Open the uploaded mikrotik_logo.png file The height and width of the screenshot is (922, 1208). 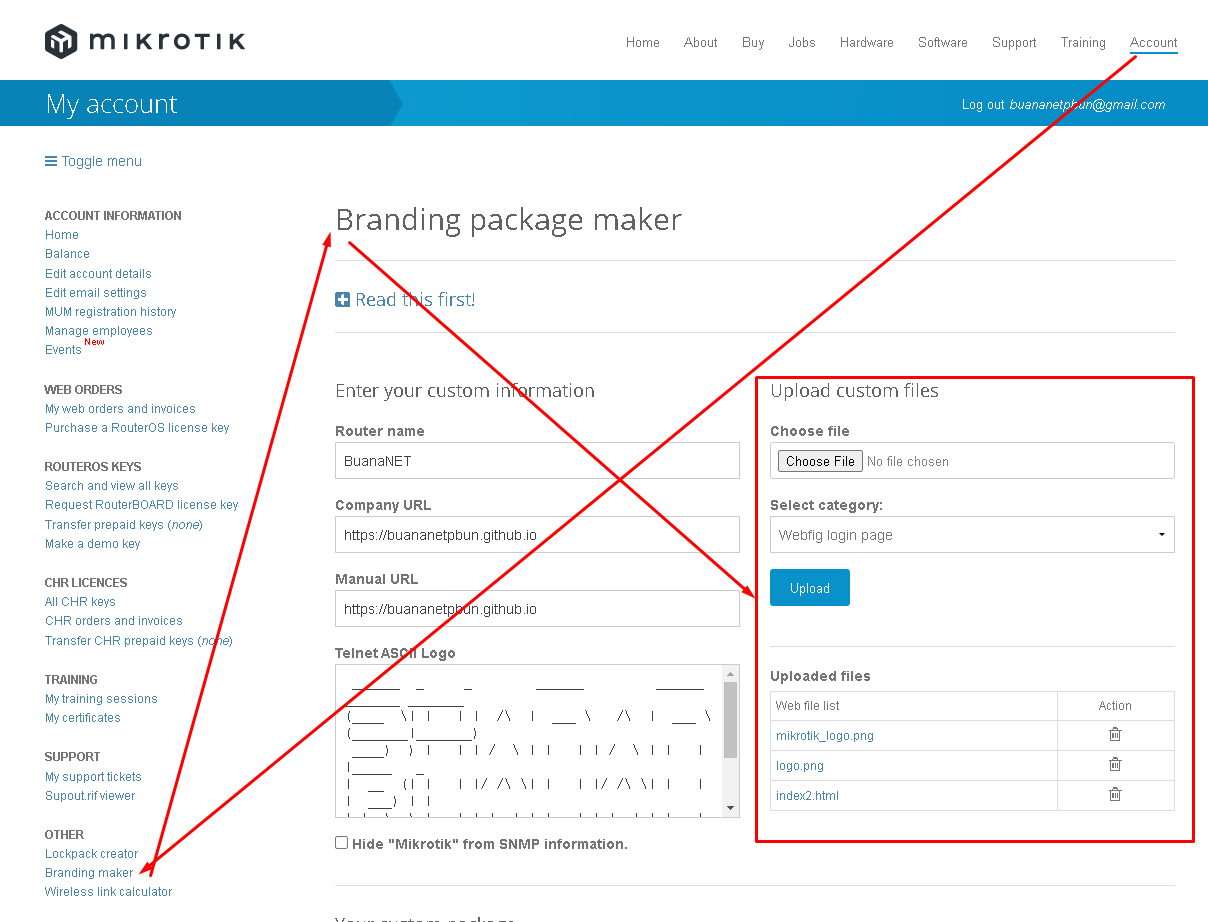click(824, 734)
